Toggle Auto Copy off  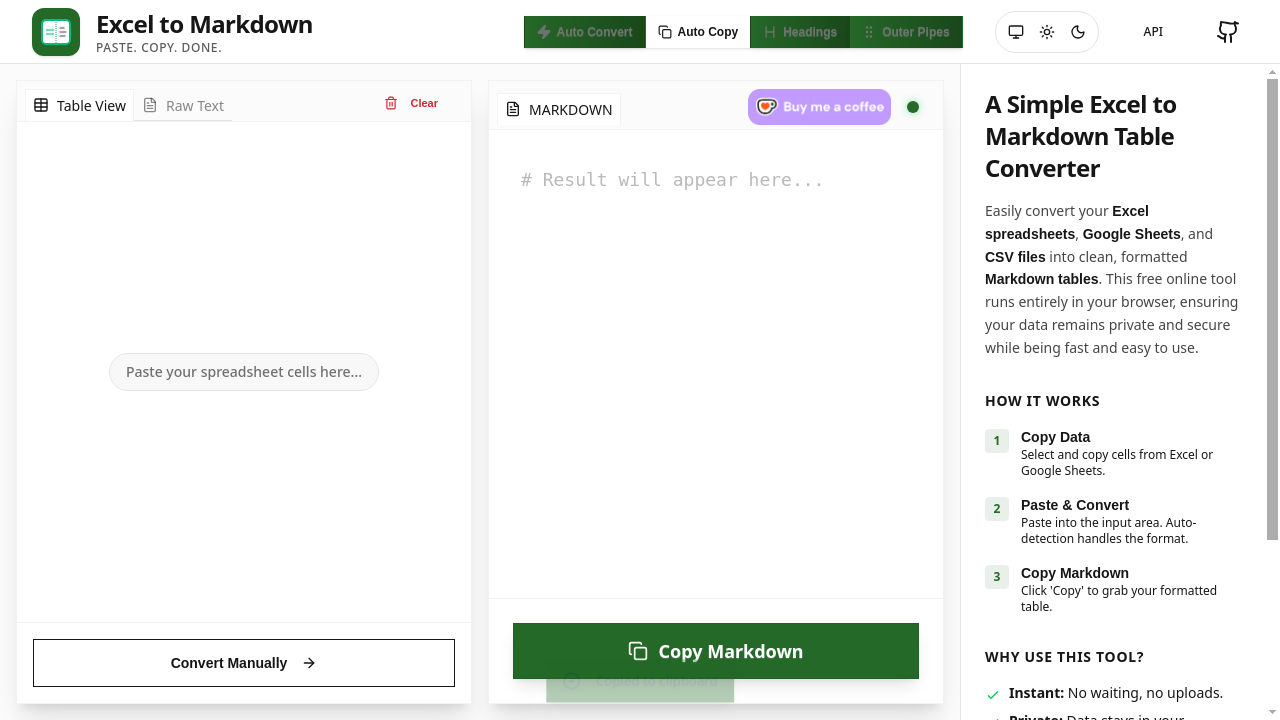tap(697, 31)
